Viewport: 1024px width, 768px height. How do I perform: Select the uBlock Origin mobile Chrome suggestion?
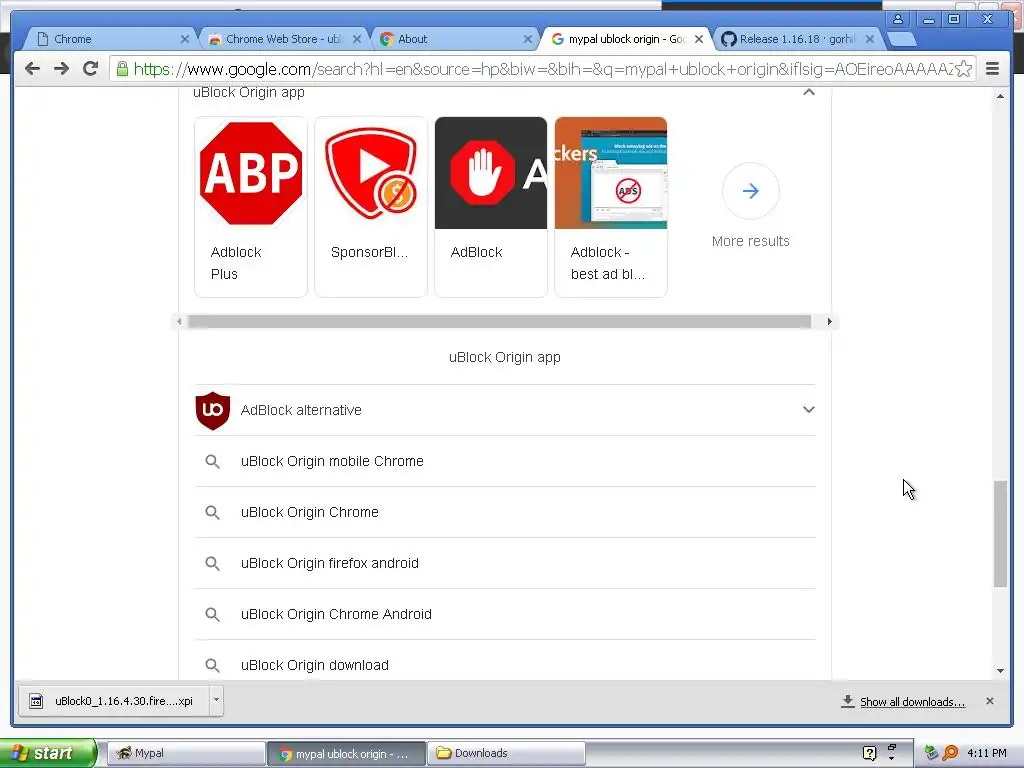click(x=505, y=461)
